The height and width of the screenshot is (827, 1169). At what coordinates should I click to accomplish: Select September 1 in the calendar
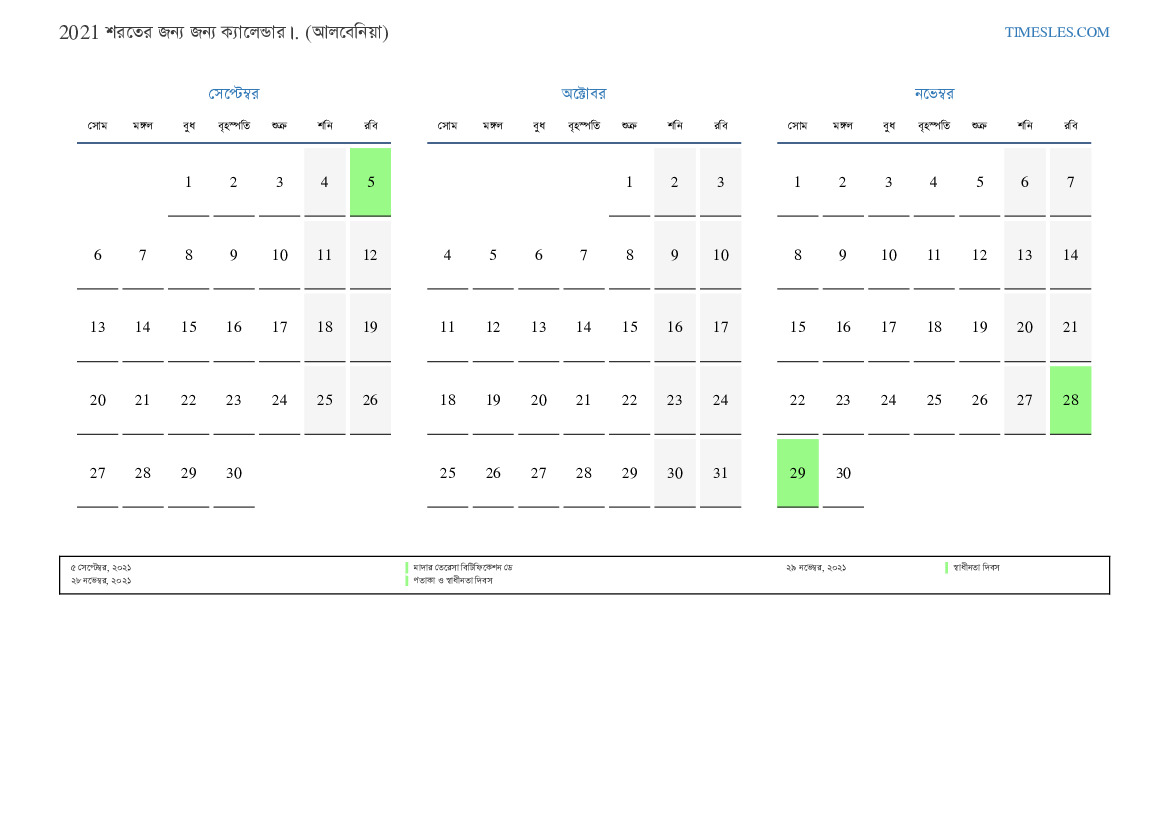189,182
